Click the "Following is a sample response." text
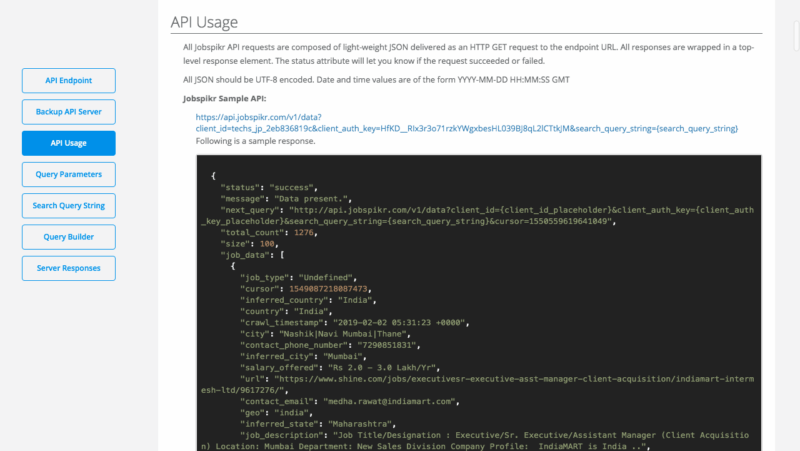 click(x=255, y=141)
